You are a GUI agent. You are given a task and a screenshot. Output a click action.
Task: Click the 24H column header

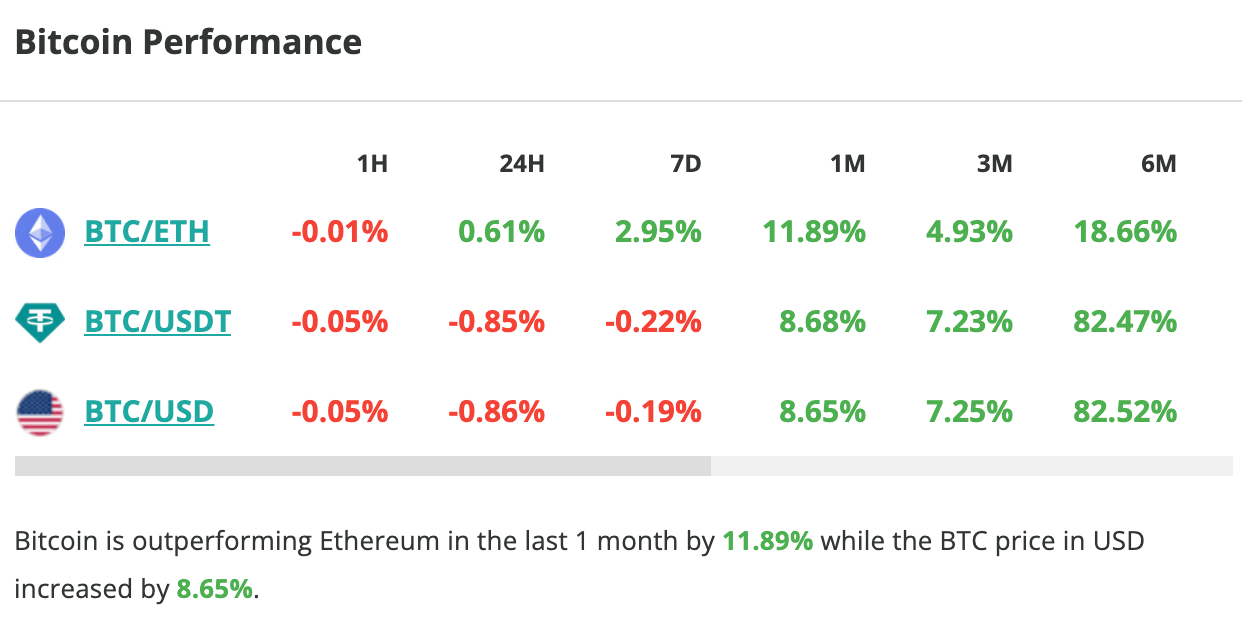coord(522,163)
